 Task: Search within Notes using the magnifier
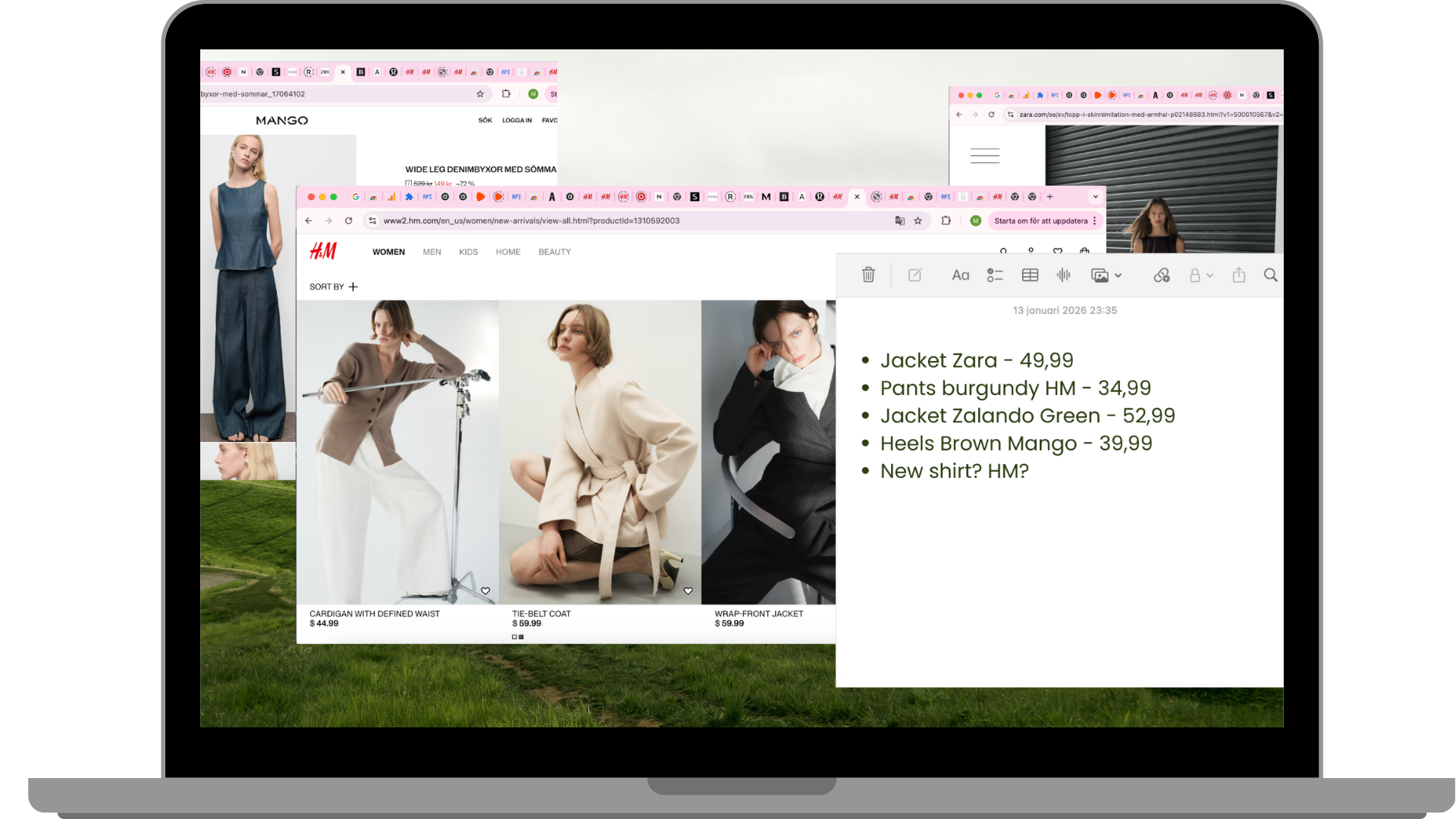pos(1270,276)
